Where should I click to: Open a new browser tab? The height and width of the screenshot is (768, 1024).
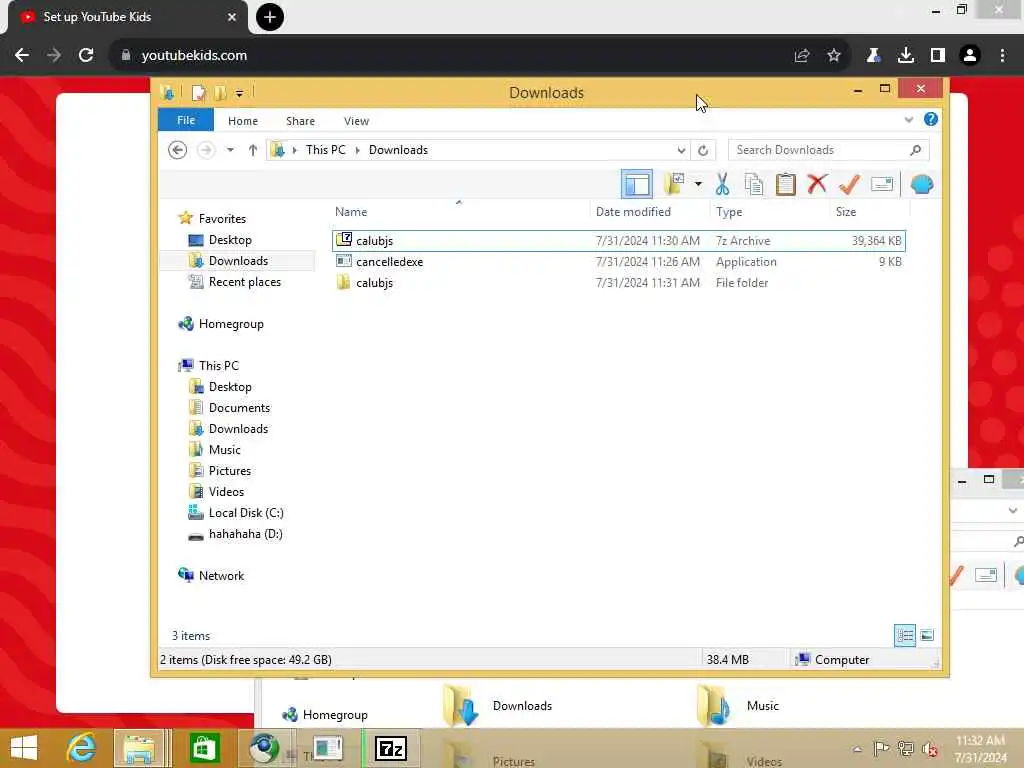[x=270, y=17]
